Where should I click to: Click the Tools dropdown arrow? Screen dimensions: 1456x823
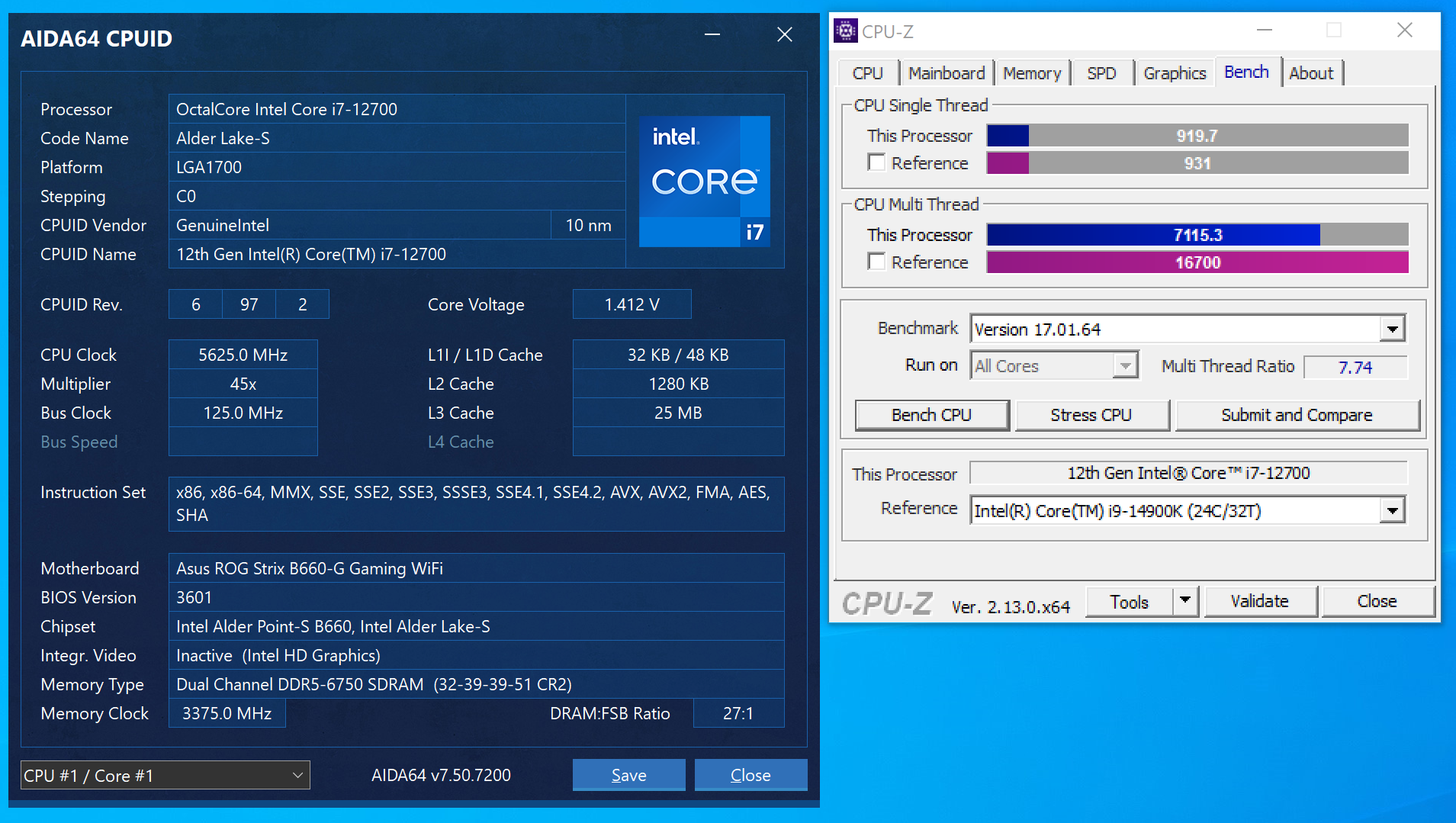[1184, 601]
